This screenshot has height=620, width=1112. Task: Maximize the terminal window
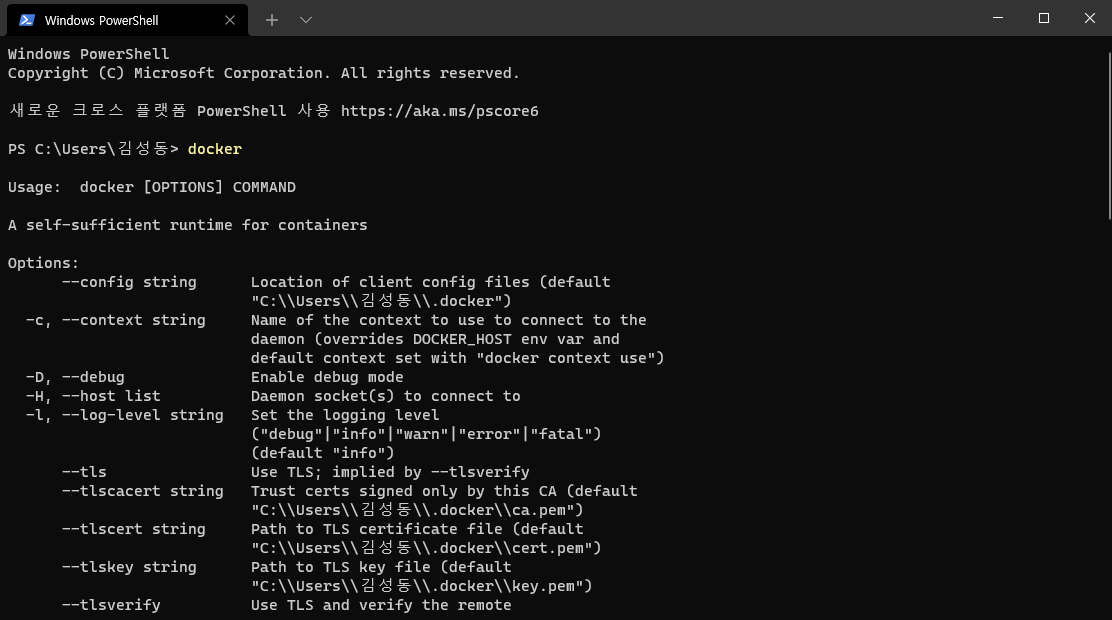[1044, 18]
